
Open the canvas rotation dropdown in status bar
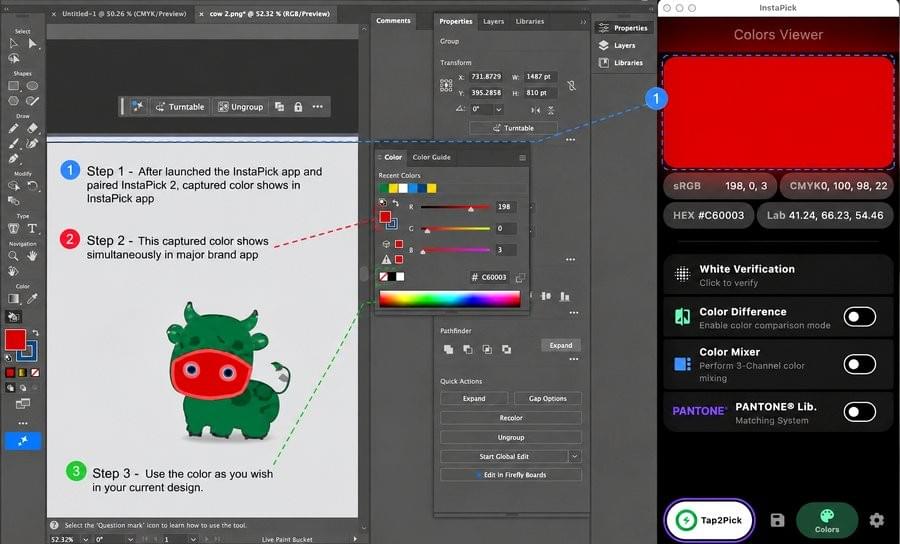point(131,539)
